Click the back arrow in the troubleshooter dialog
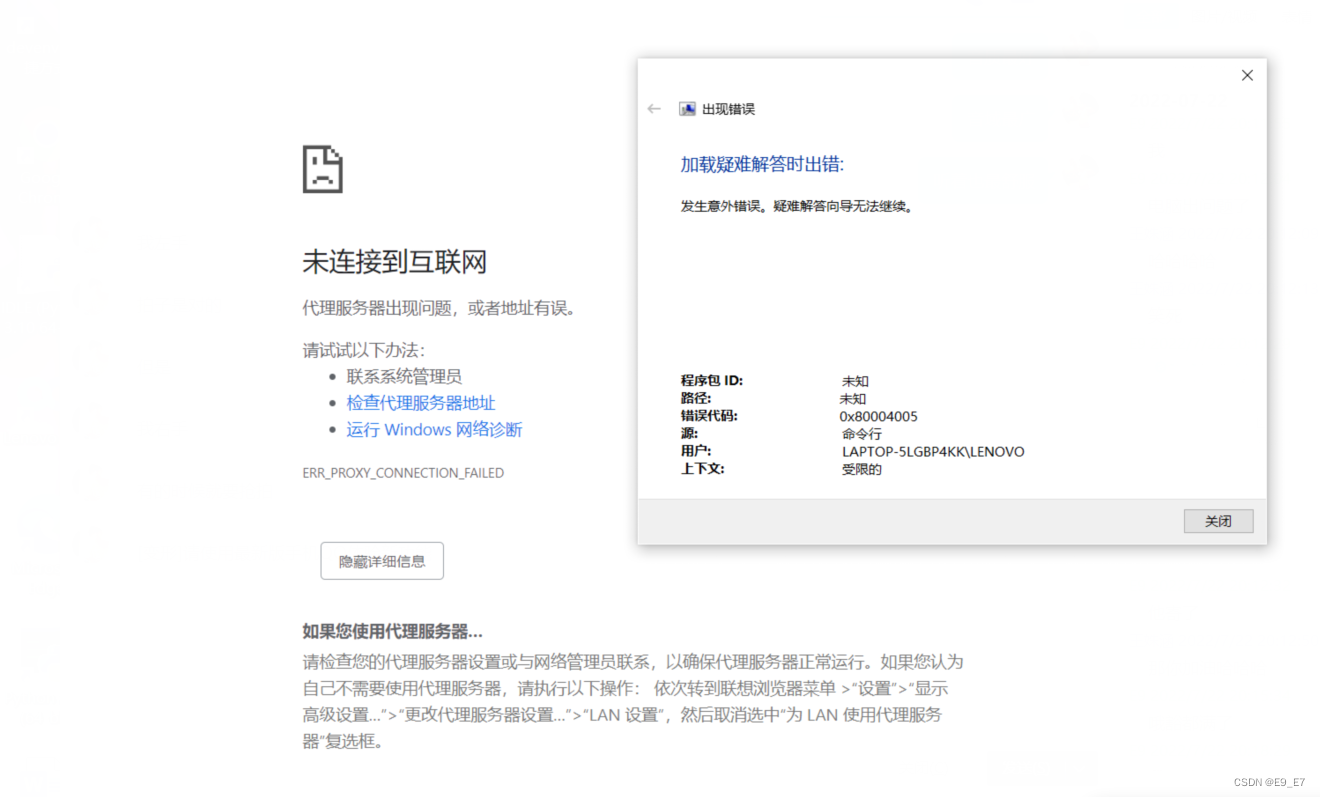This screenshot has width=1320, height=797. 654,108
